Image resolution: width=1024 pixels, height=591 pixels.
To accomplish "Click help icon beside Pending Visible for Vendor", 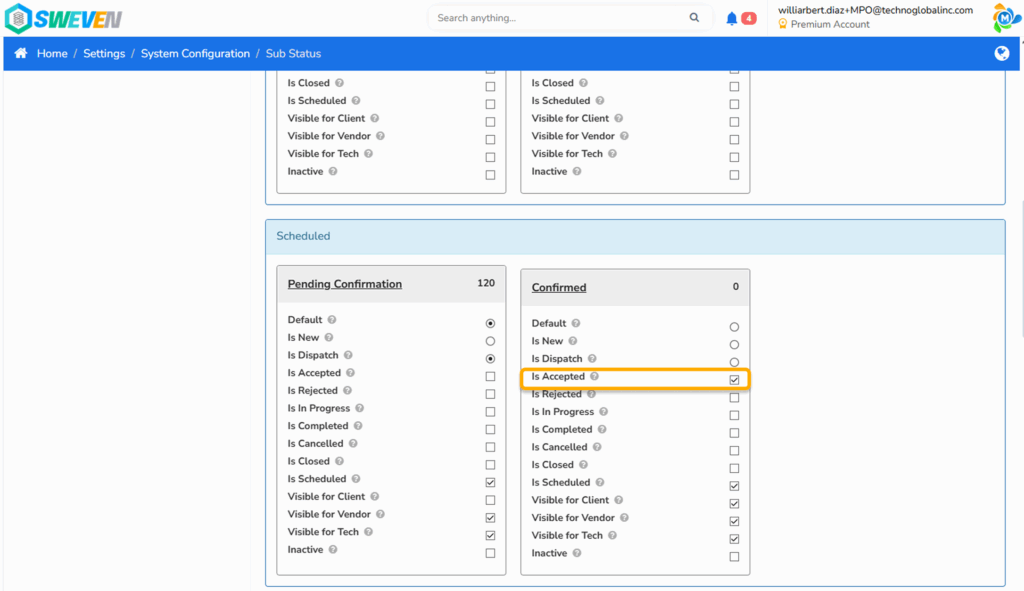I will pyautogui.click(x=380, y=515).
